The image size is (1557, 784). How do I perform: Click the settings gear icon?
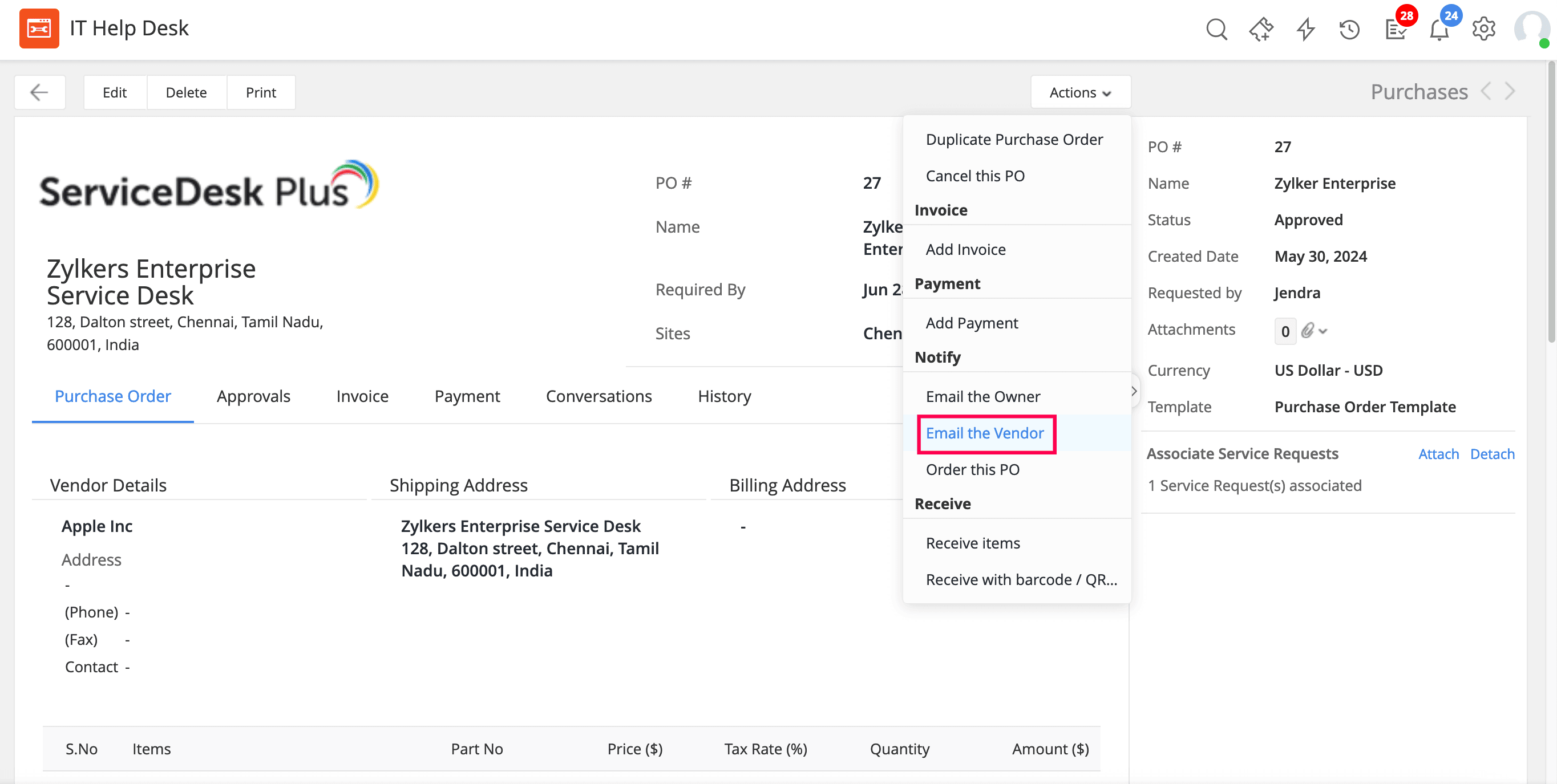coord(1485,28)
